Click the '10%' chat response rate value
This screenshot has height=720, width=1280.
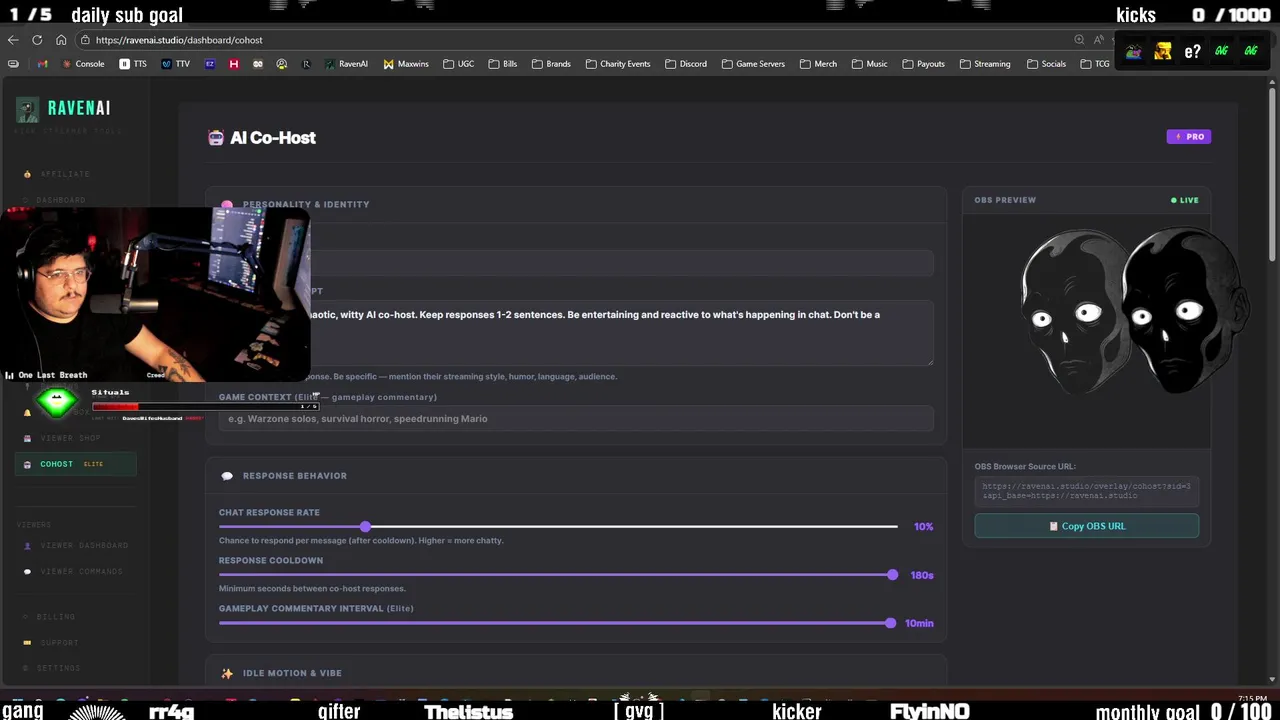pyautogui.click(x=924, y=527)
